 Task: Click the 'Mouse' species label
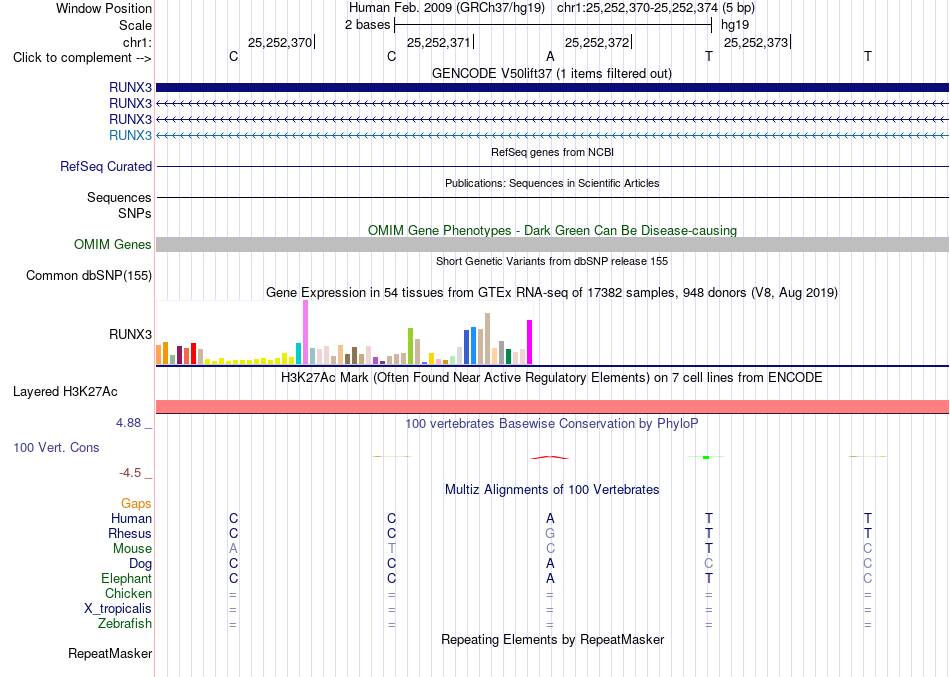[x=132, y=549]
